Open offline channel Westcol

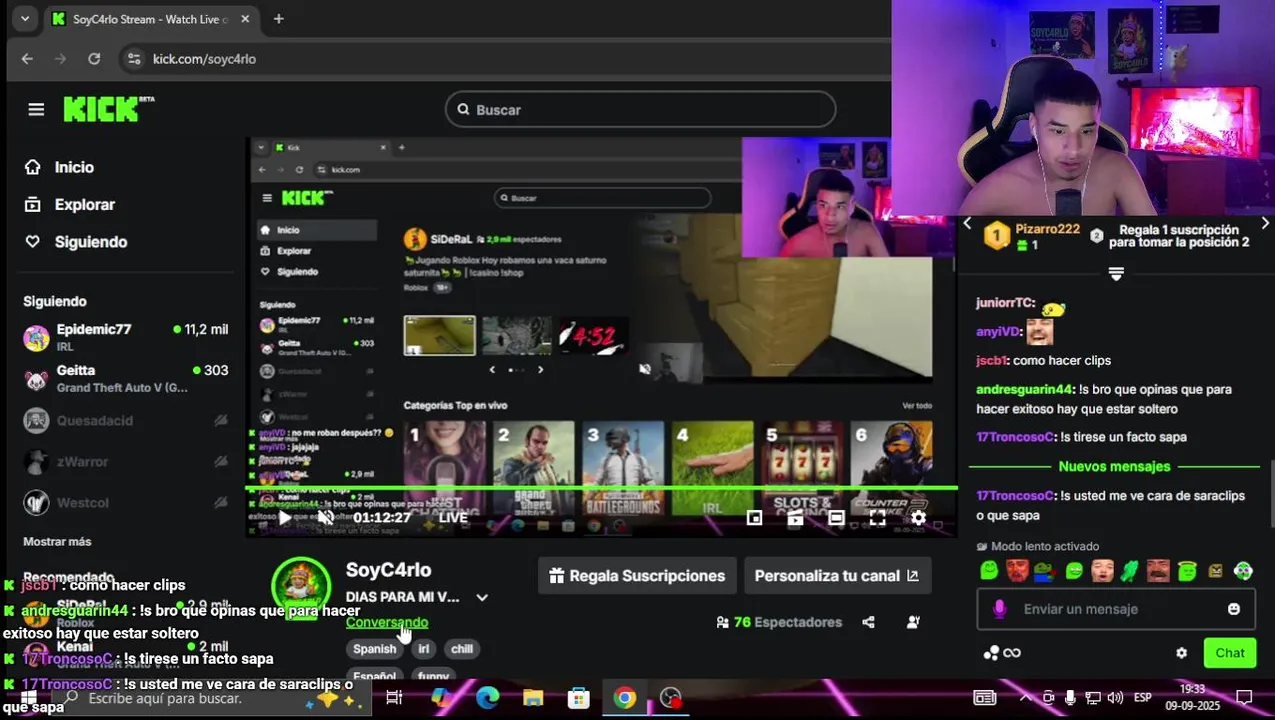[126, 502]
